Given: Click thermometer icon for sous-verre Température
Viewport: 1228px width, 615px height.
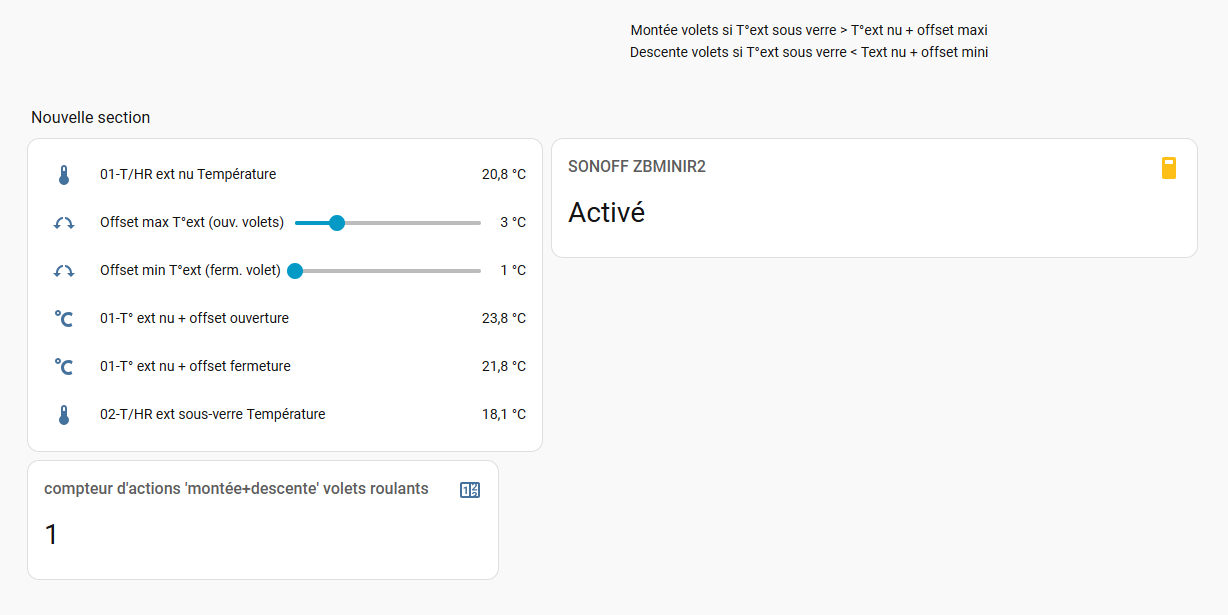Looking at the screenshot, I should click(x=64, y=415).
